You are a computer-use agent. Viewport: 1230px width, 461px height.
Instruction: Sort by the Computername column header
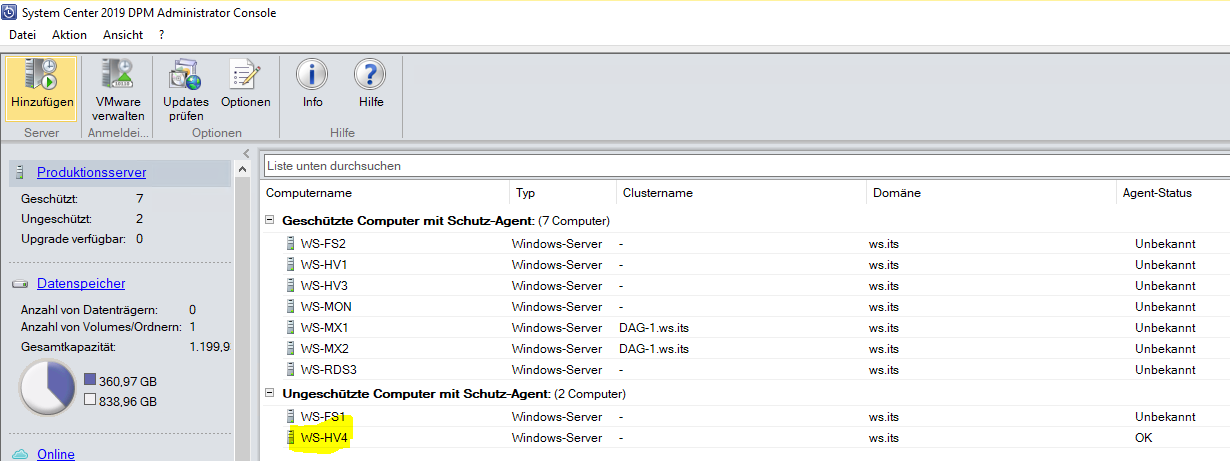(385, 193)
